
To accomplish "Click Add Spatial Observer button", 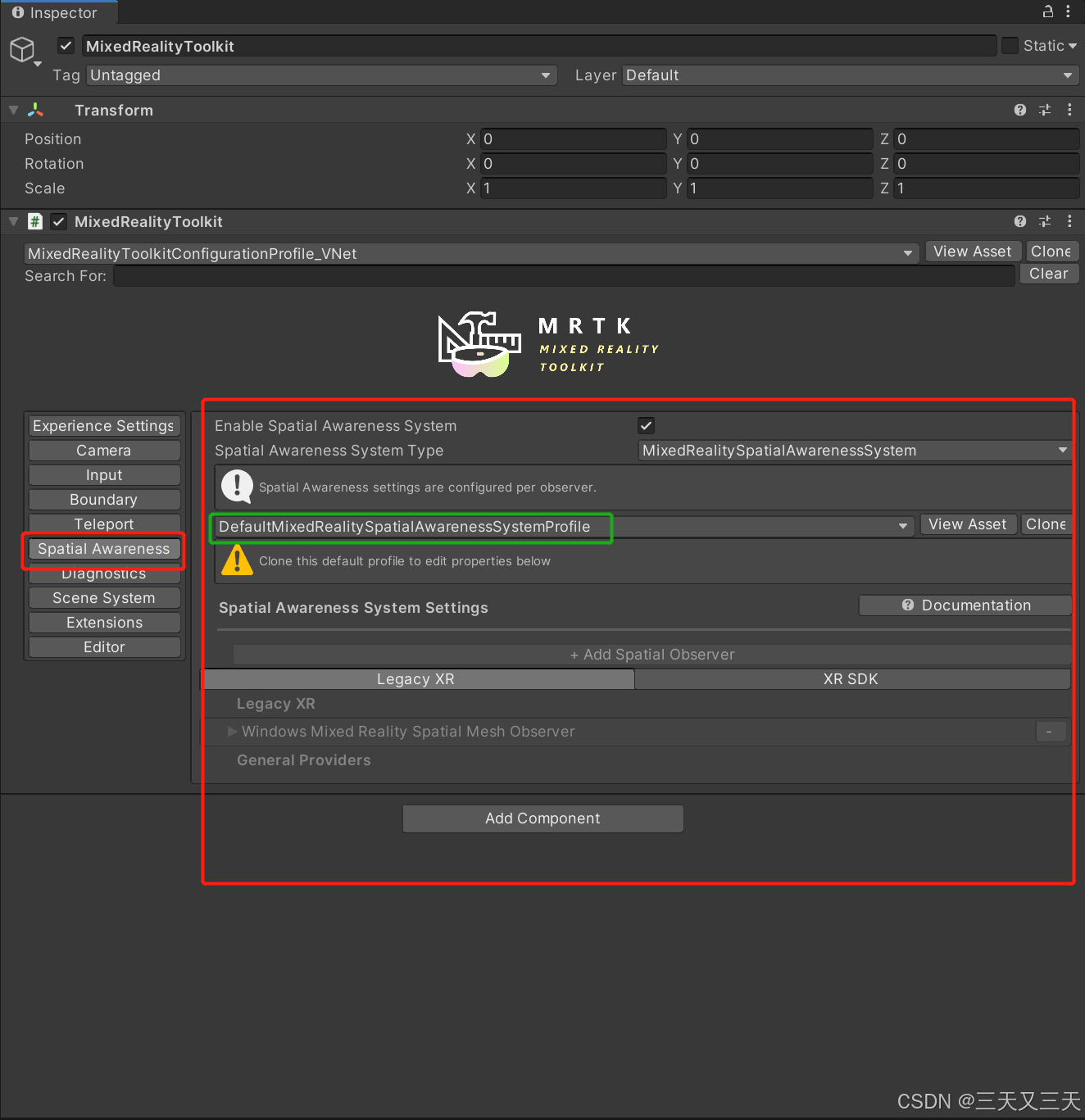I will [x=652, y=655].
